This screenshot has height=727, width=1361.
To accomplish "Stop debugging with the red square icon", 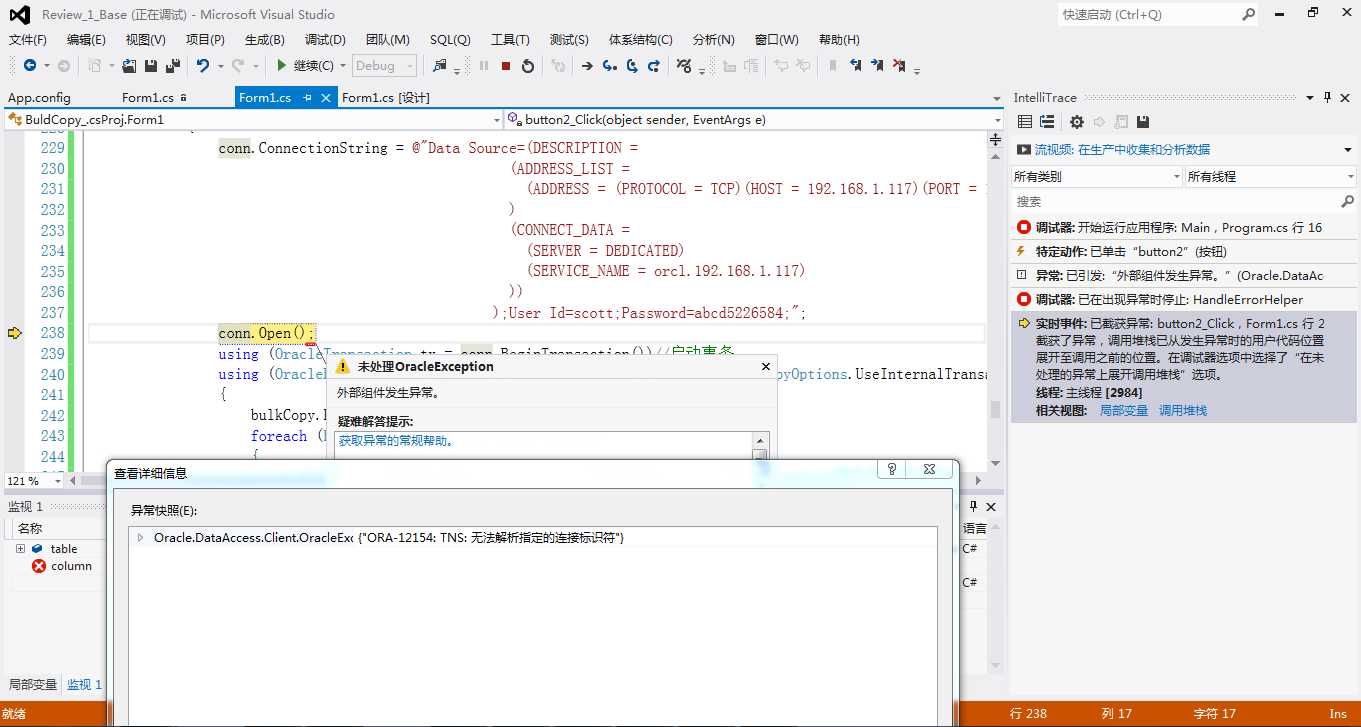I will pos(506,66).
